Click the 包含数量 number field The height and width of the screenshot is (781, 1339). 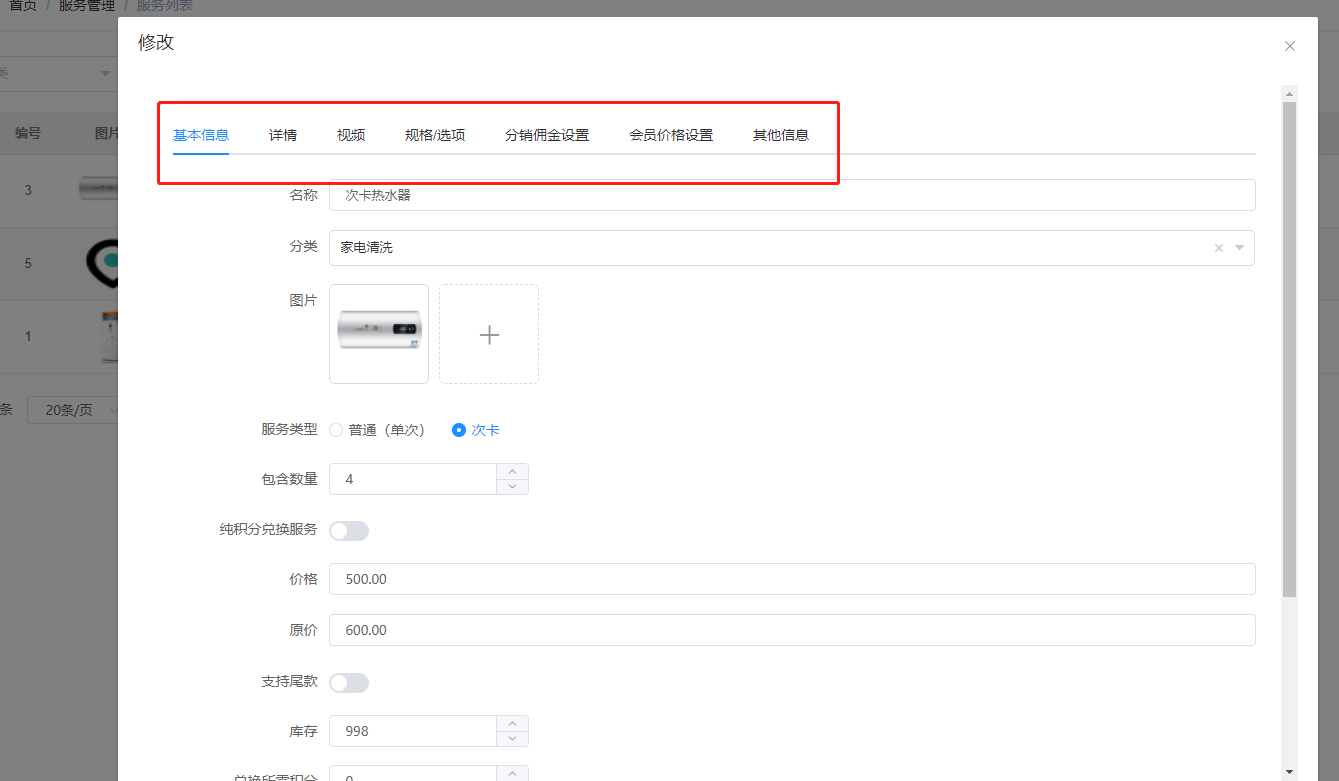click(412, 479)
